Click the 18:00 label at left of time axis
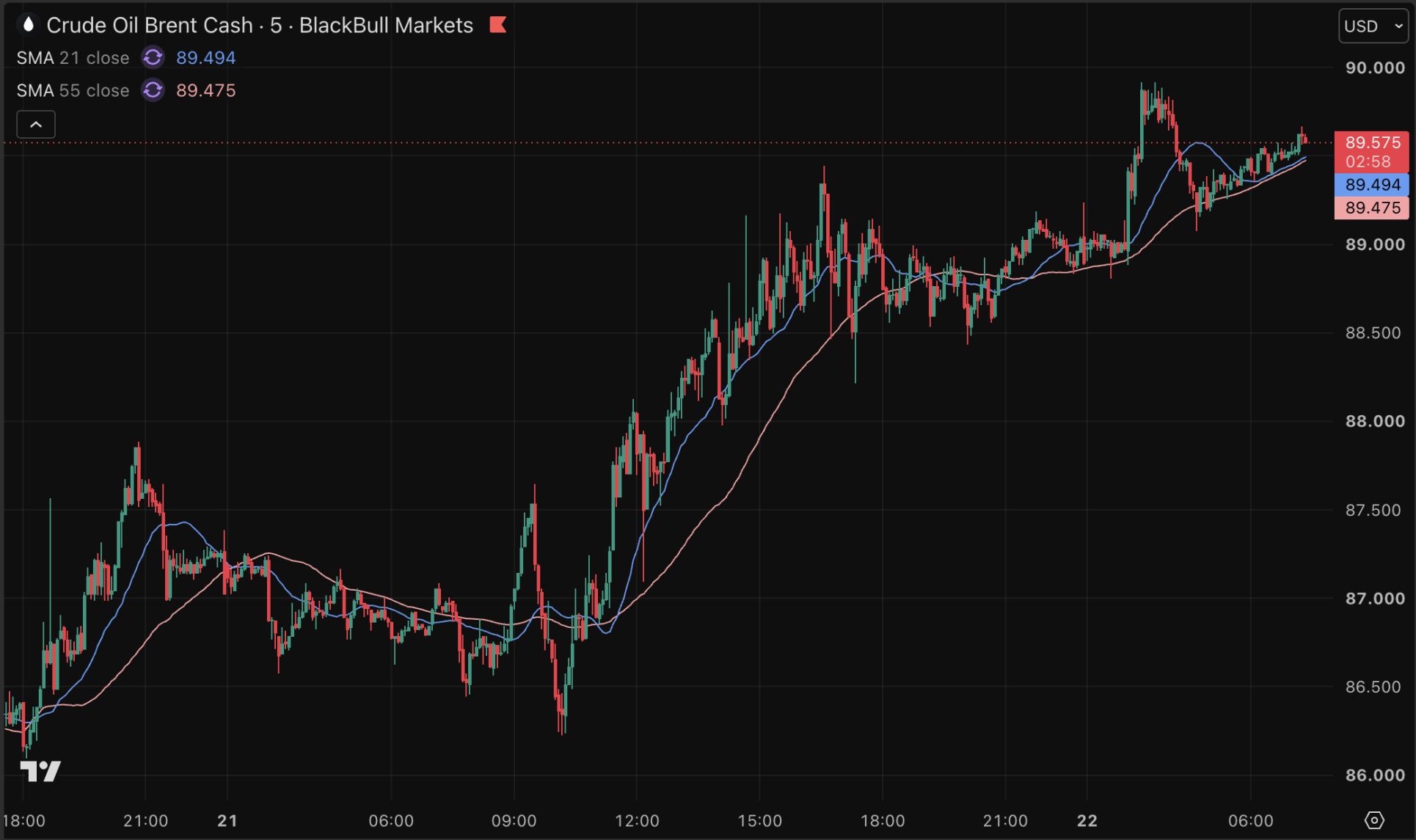1416x840 pixels. click(x=24, y=820)
